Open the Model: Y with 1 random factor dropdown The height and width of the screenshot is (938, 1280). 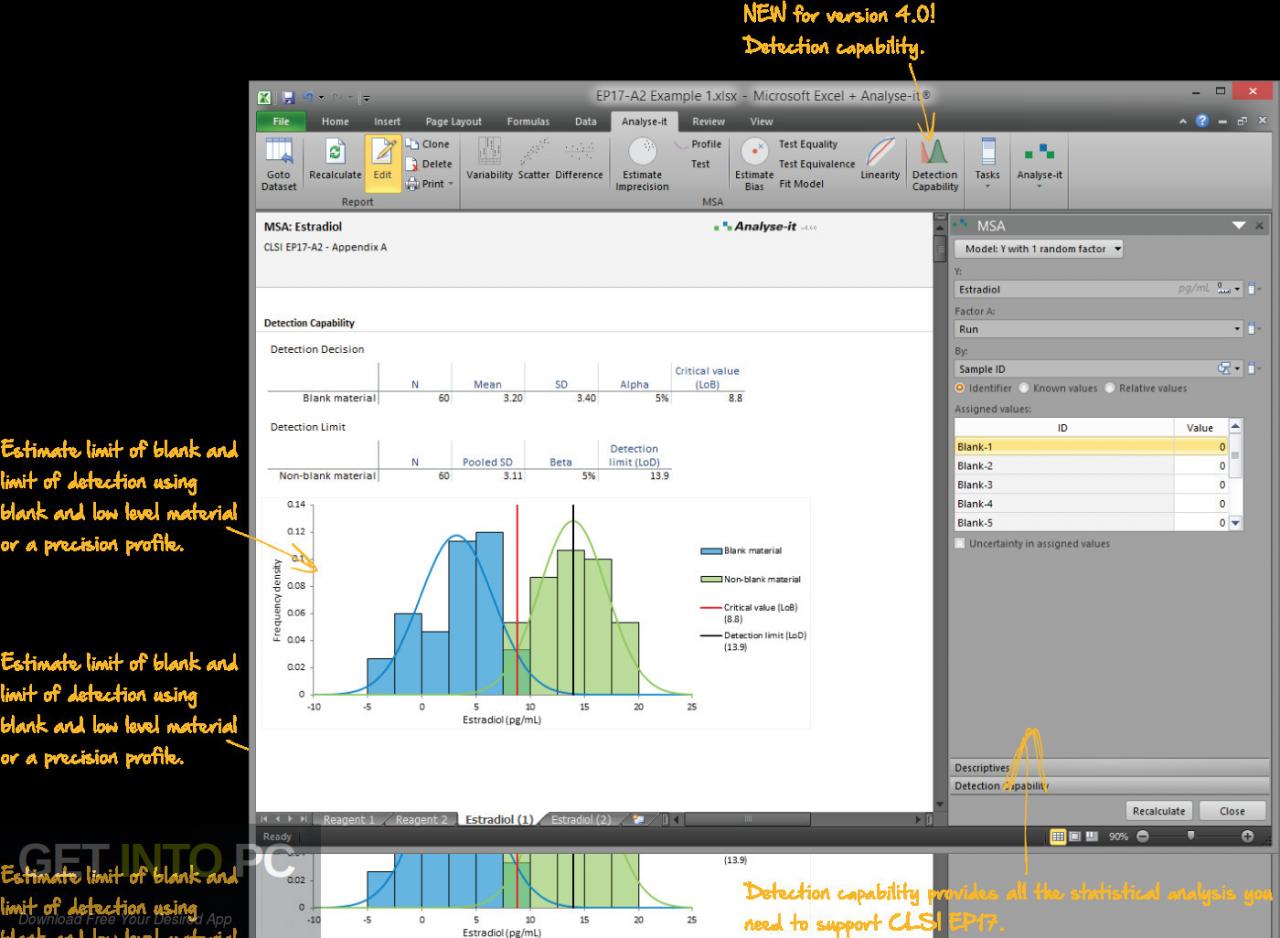[1039, 249]
